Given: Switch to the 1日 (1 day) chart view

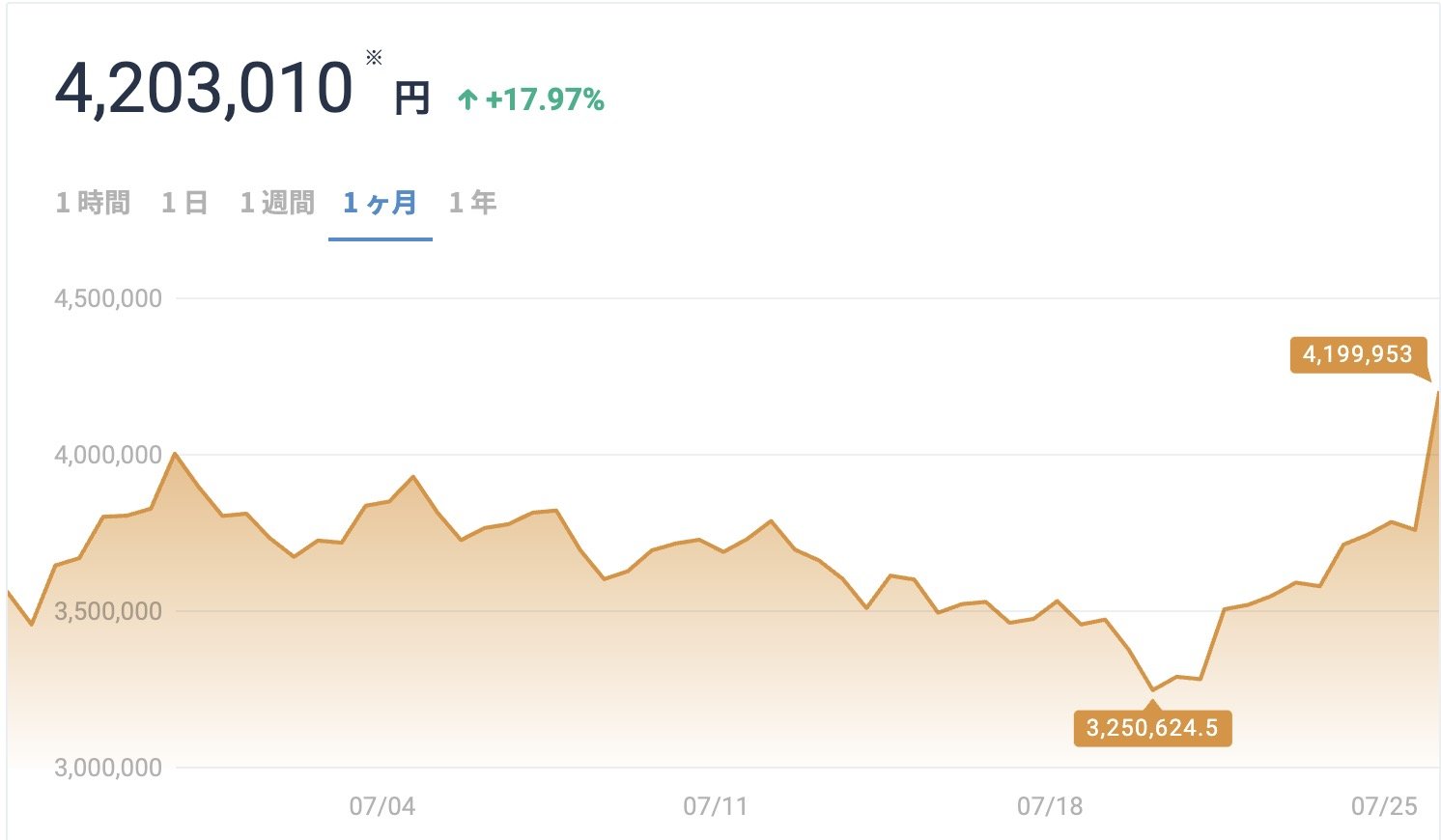Looking at the screenshot, I should point(184,202).
